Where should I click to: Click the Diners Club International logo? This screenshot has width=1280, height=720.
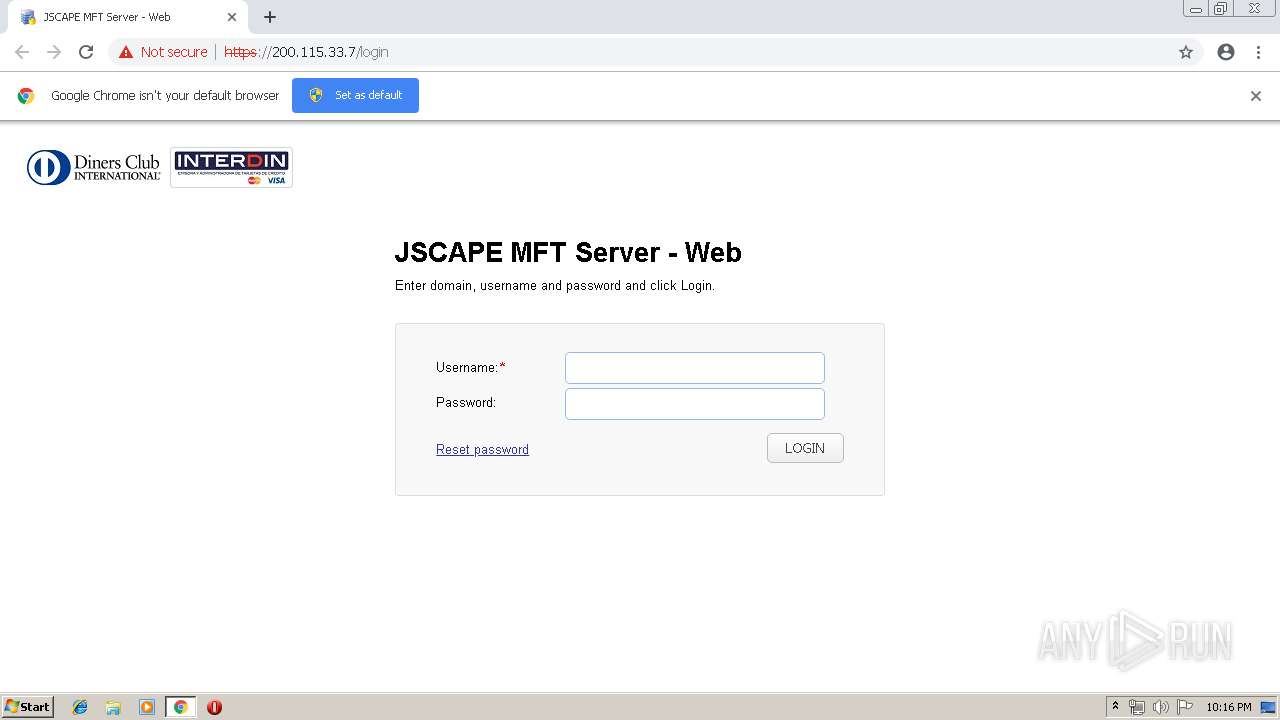(x=94, y=167)
